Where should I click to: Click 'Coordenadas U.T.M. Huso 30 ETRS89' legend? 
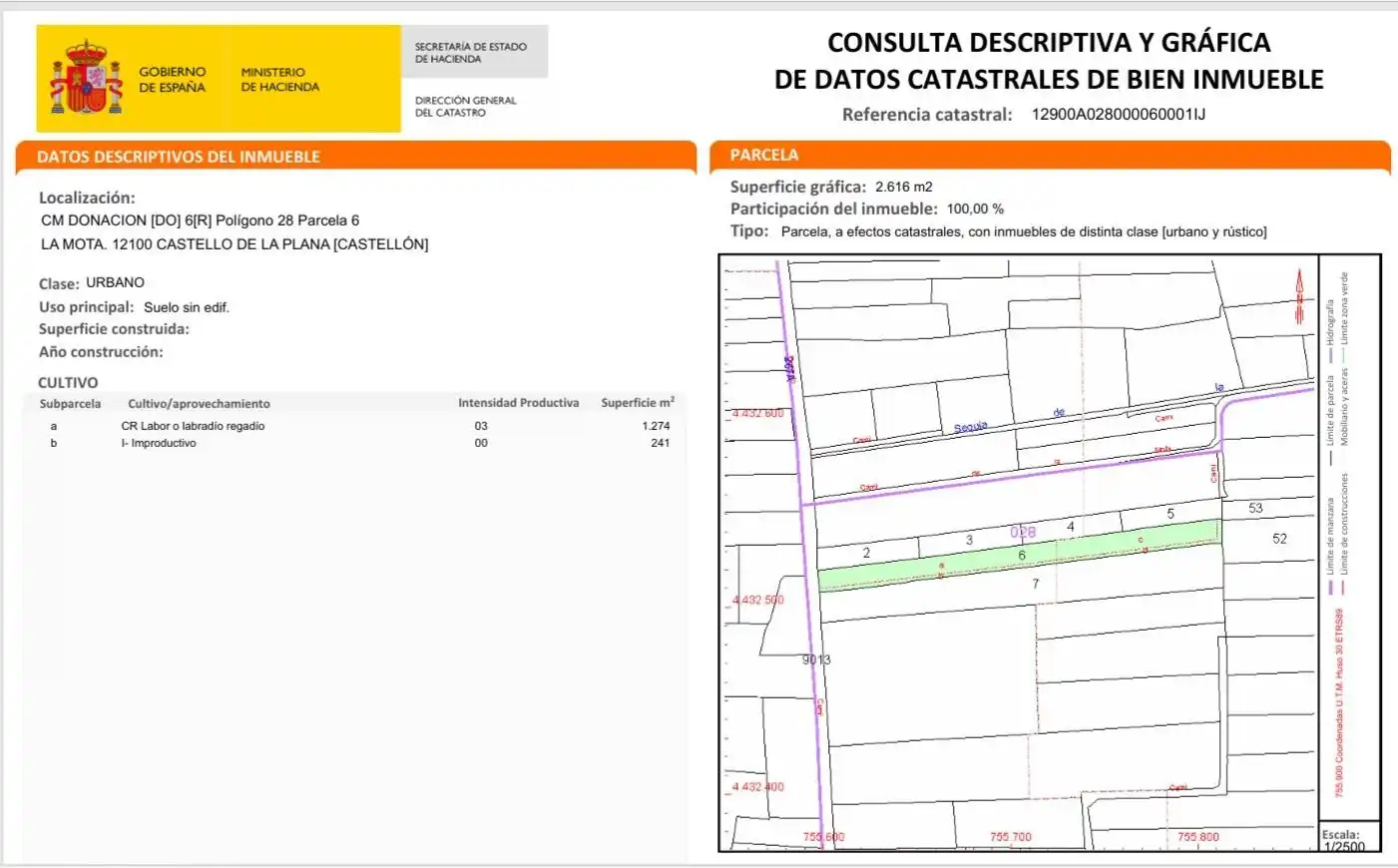[x=1339, y=703]
